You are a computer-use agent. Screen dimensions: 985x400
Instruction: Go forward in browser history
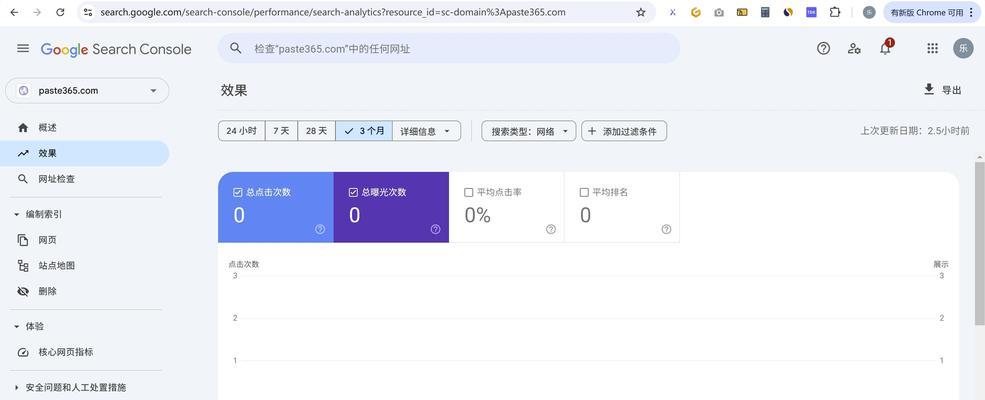(x=37, y=12)
